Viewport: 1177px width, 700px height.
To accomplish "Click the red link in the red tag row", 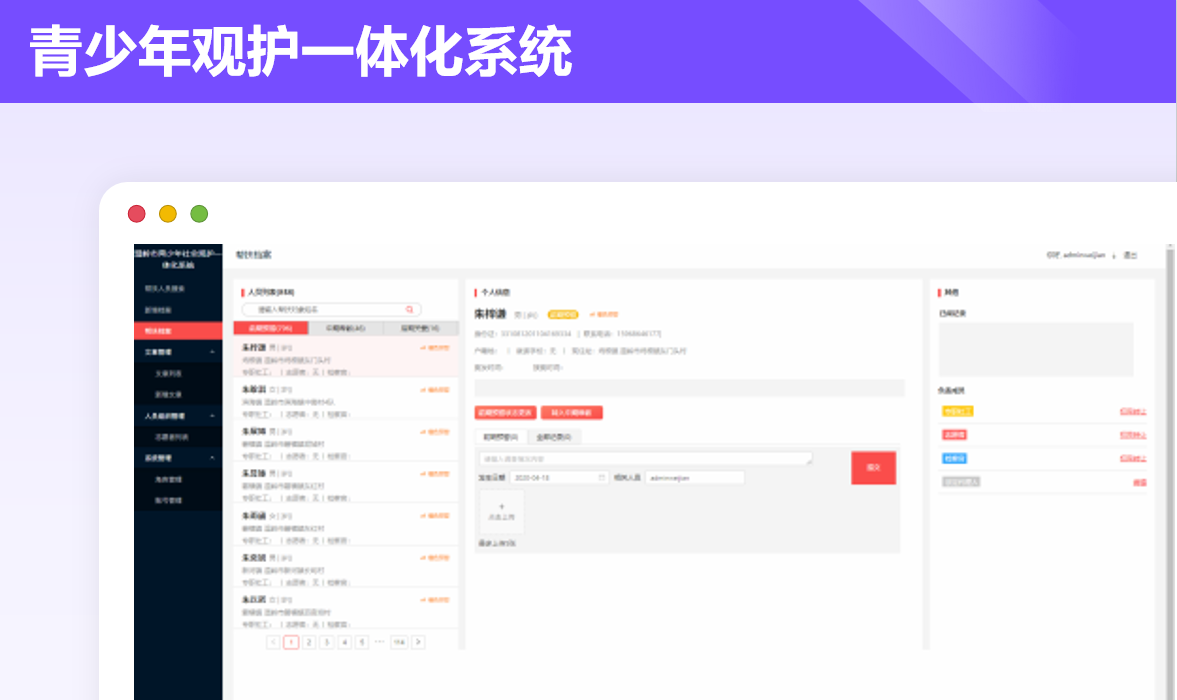I will [x=1133, y=434].
